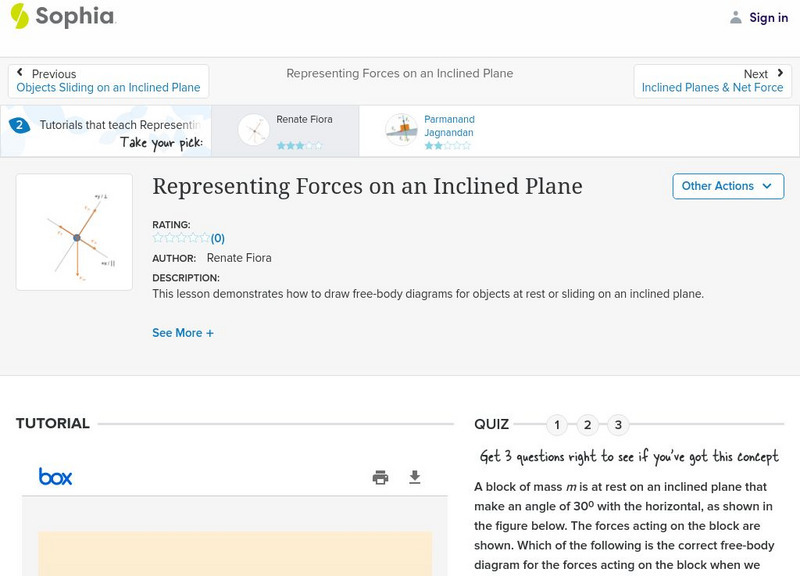Screen dimensions: 800x576
Task: Go to Next: Inclined Planes & Net Force
Action: click(712, 81)
